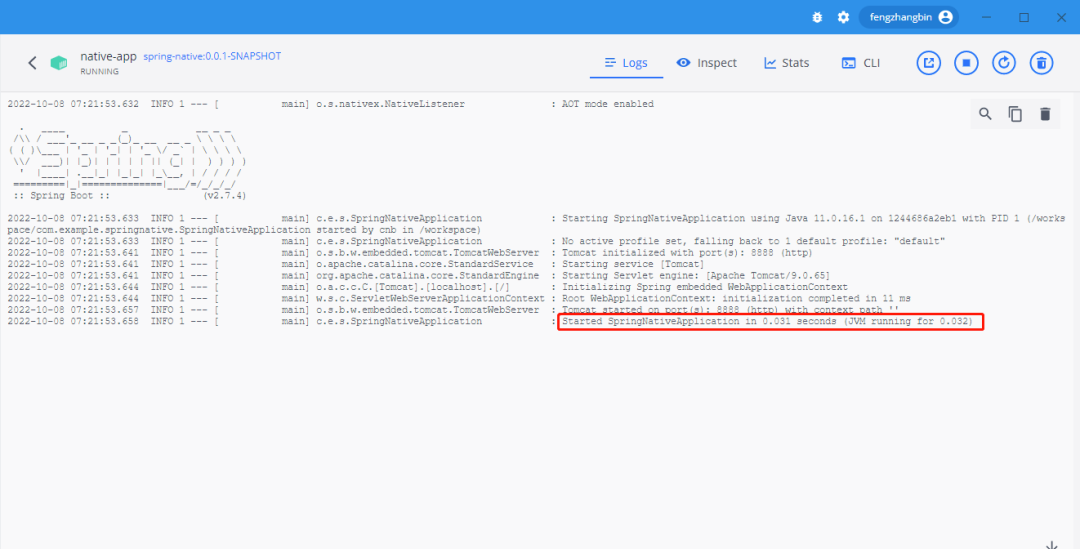Search the logs with magnifier icon
This screenshot has width=1080, height=549.
pyautogui.click(x=986, y=114)
